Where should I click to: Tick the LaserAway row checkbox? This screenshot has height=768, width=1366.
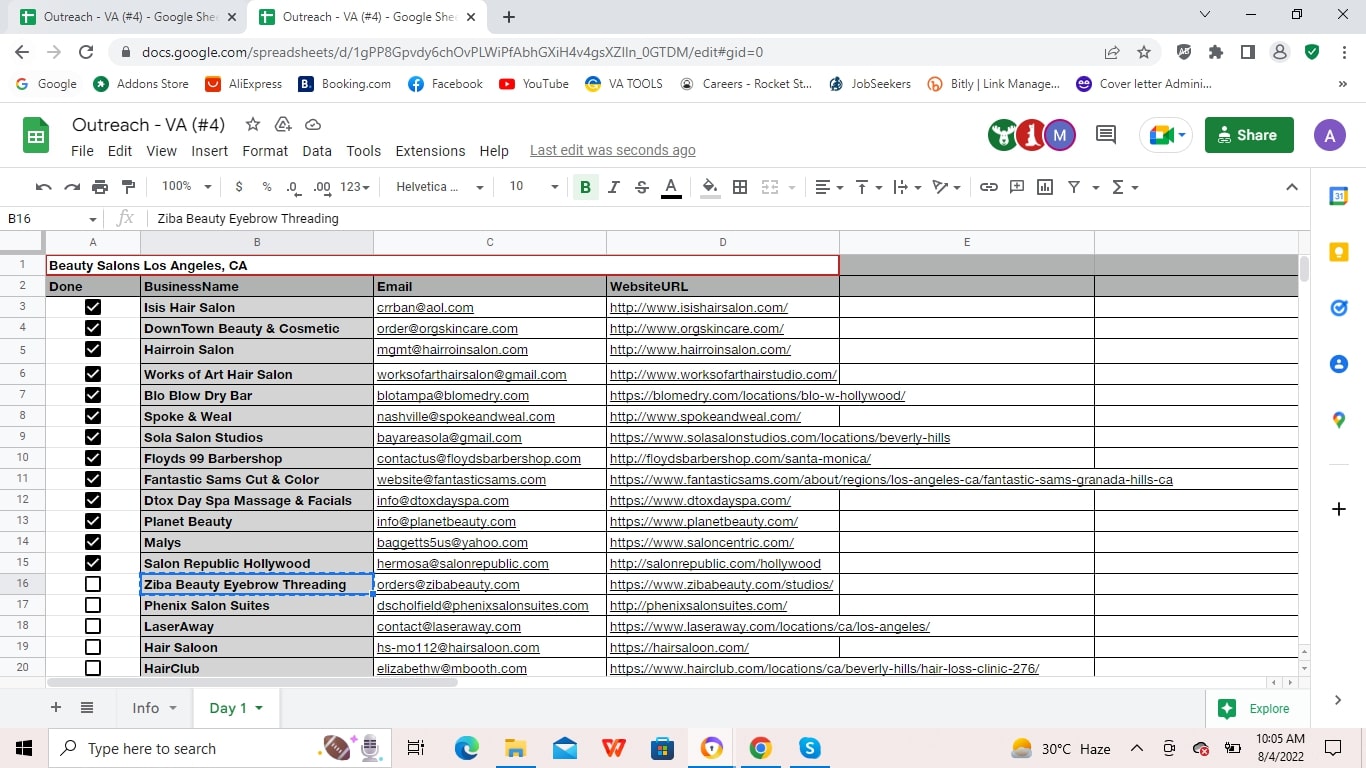point(93,626)
